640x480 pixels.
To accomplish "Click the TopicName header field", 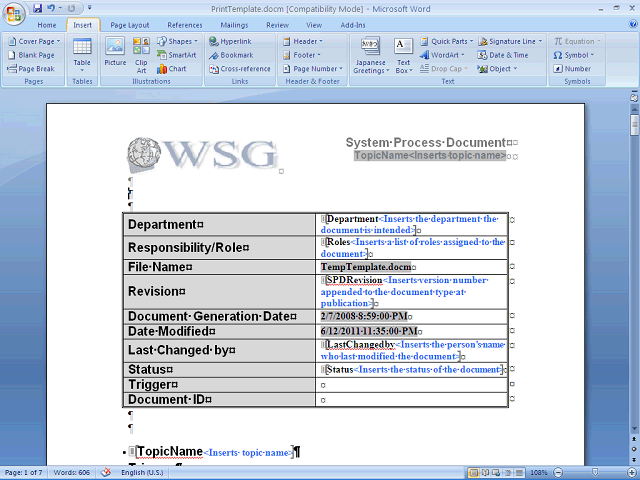I will click(x=430, y=156).
